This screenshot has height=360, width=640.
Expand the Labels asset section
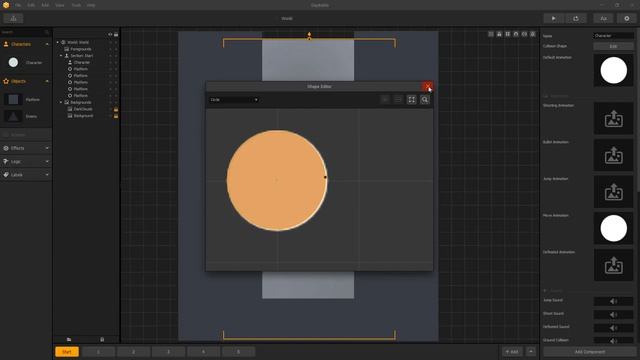point(47,175)
